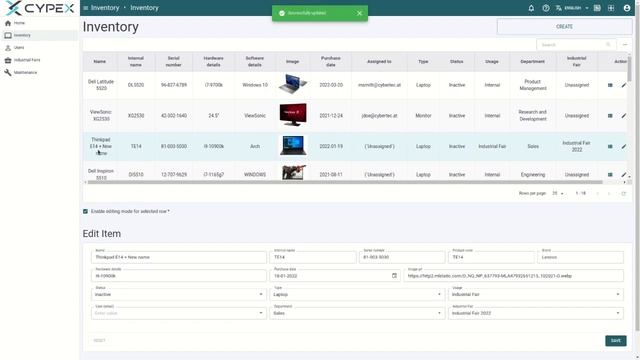The height and width of the screenshot is (360, 640).
Task: Change the rows per page dropdown
Action: pyautogui.click(x=558, y=193)
